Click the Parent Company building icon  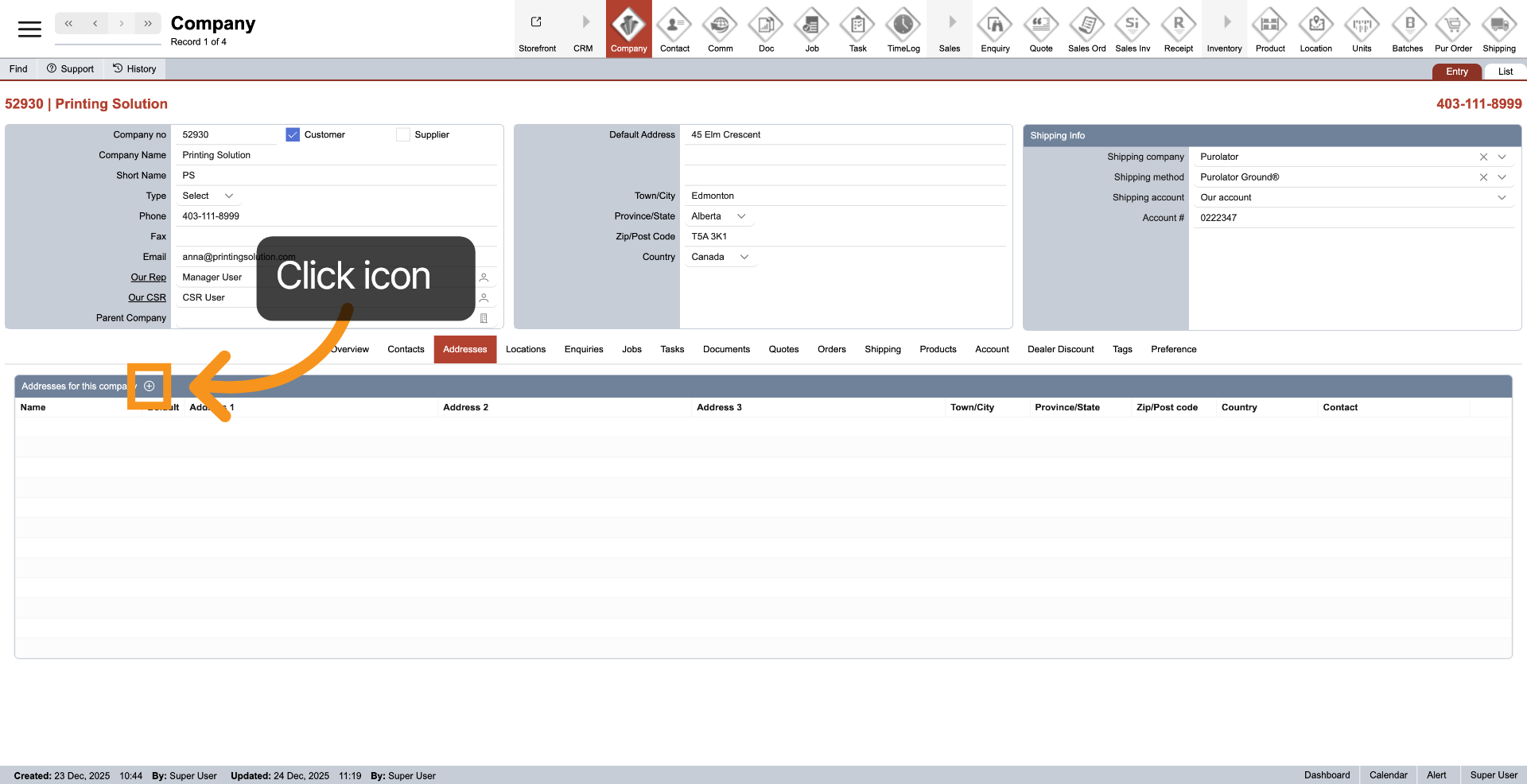click(x=484, y=318)
